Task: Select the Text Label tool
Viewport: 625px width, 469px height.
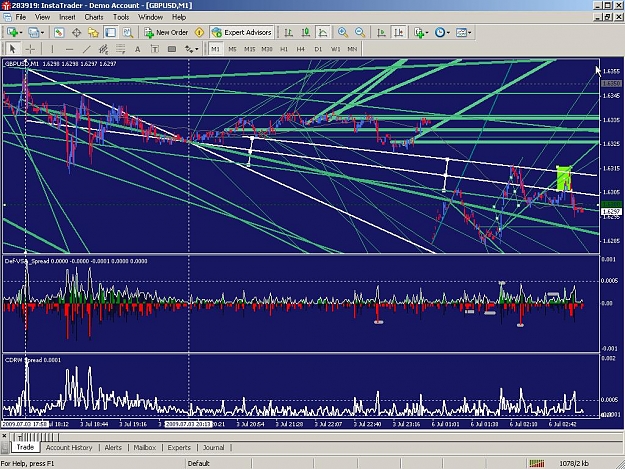Action: (155, 49)
